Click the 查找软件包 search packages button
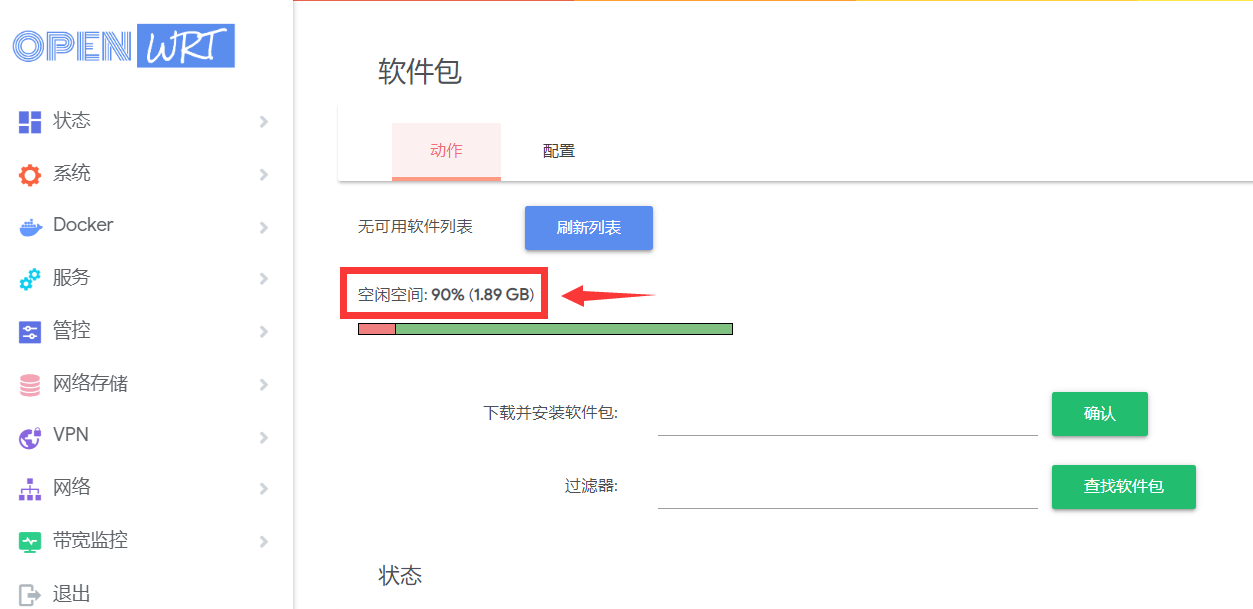This screenshot has height=609, width=1253. [x=1123, y=487]
